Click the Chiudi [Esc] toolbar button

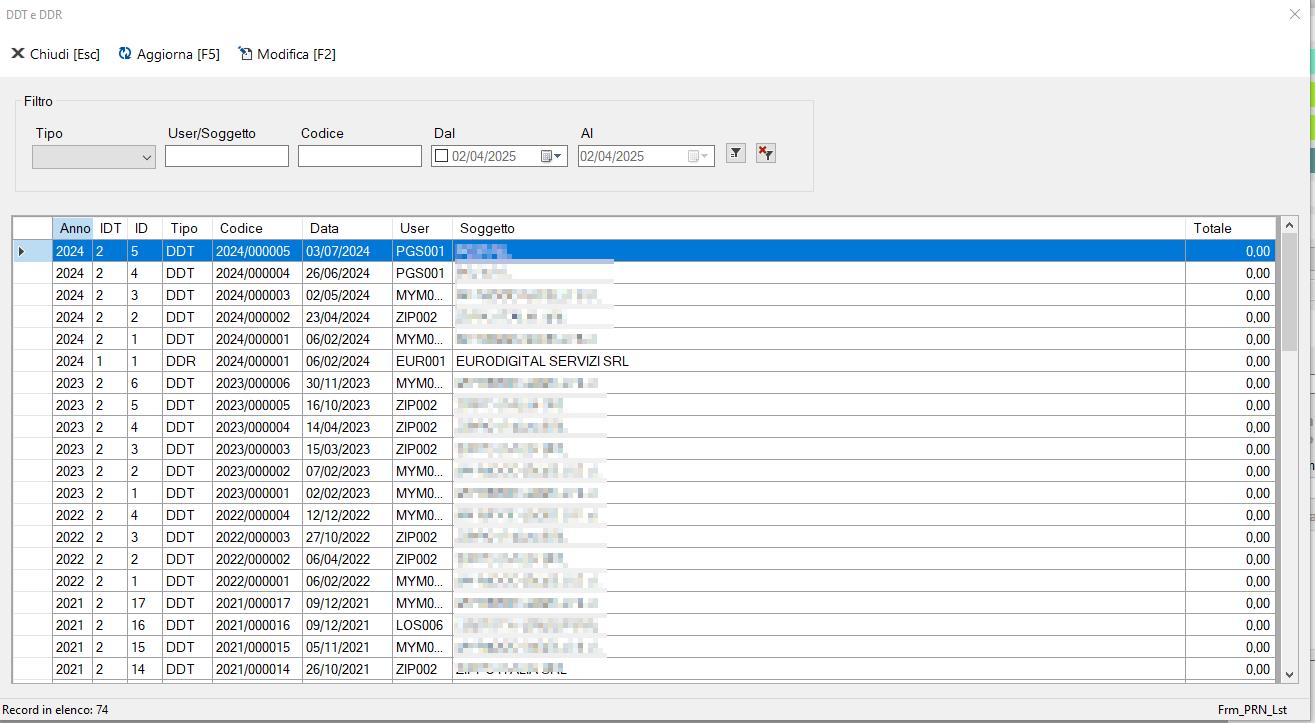click(56, 54)
